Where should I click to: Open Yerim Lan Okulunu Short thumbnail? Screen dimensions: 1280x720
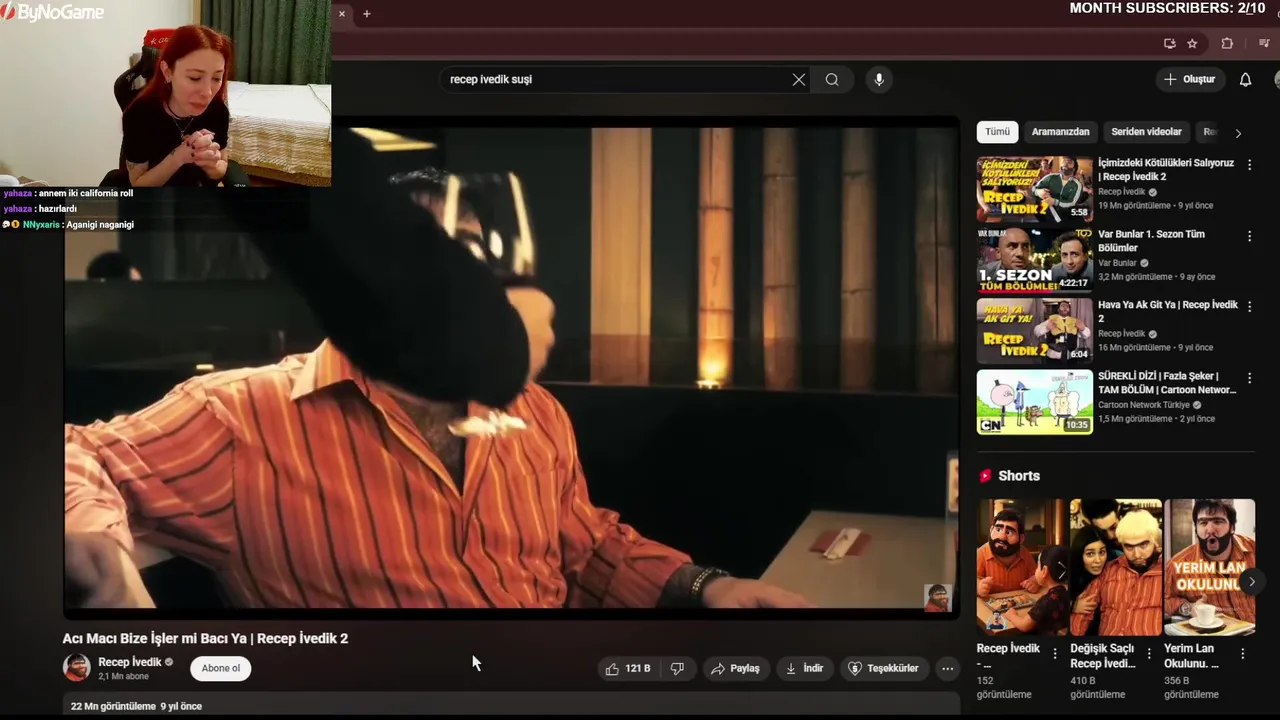click(1209, 567)
